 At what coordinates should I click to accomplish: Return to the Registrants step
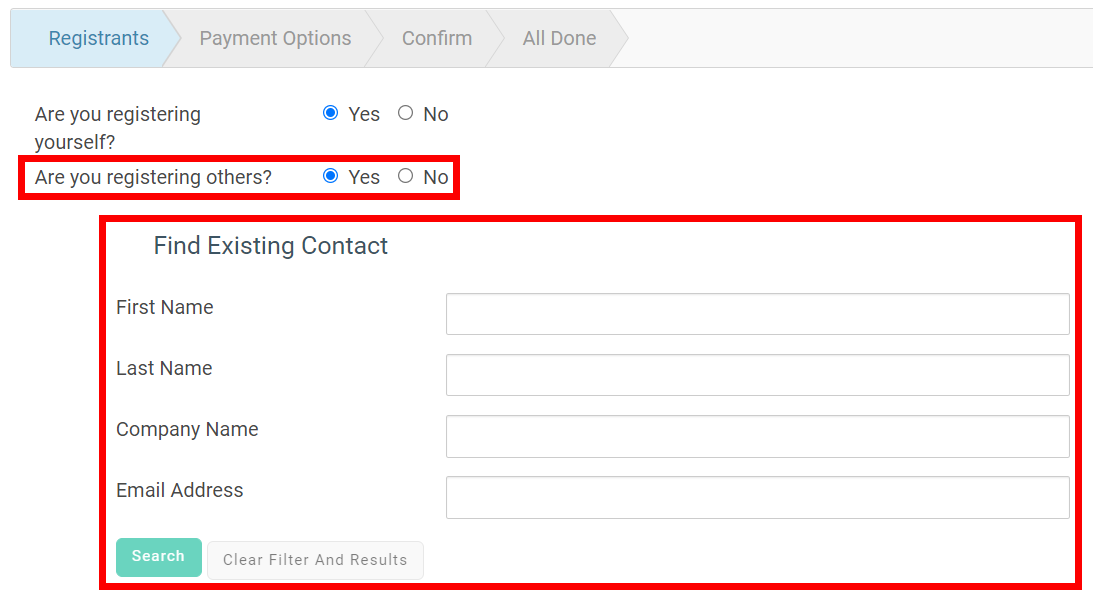98,38
